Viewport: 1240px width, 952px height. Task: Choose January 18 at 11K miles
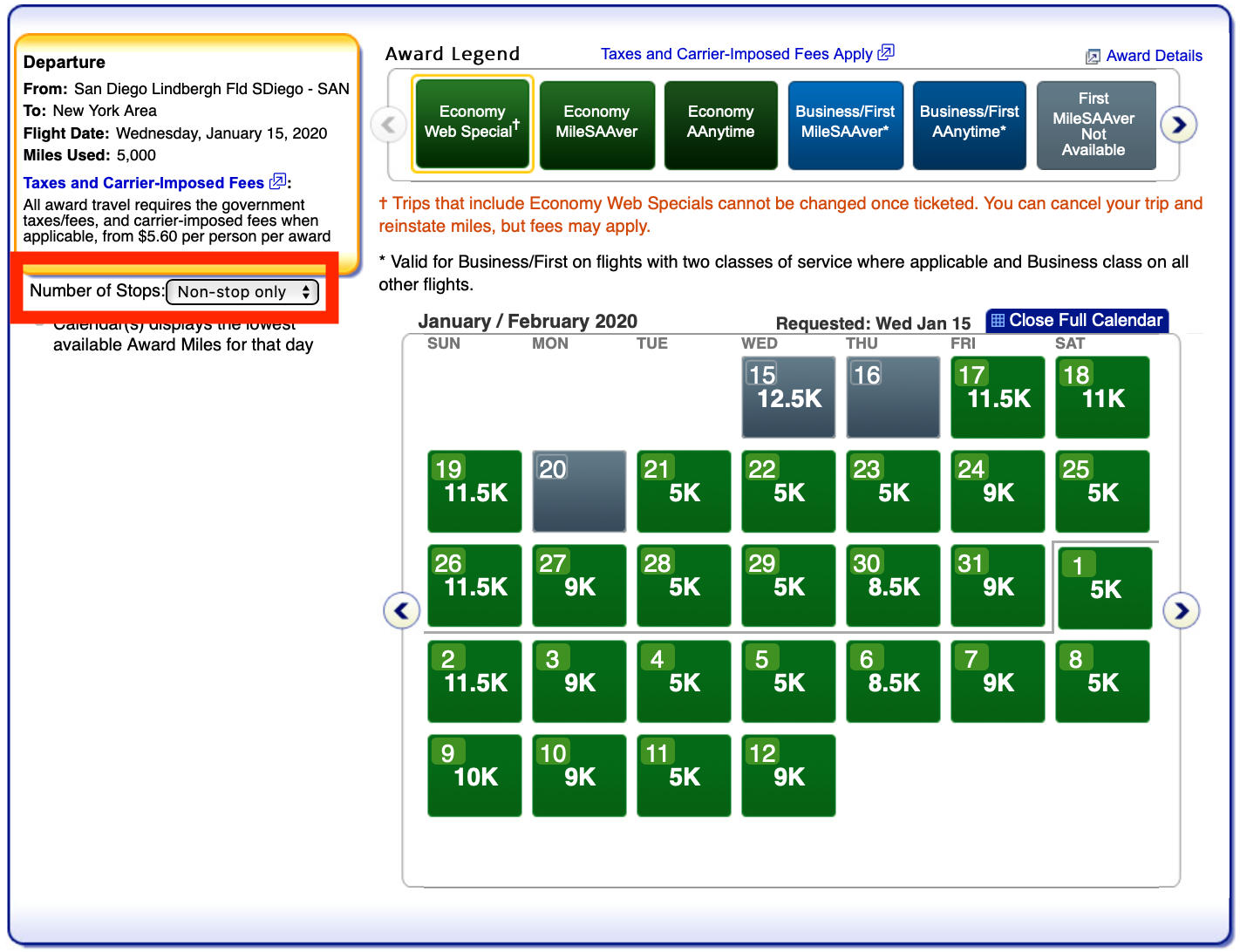pos(1102,398)
